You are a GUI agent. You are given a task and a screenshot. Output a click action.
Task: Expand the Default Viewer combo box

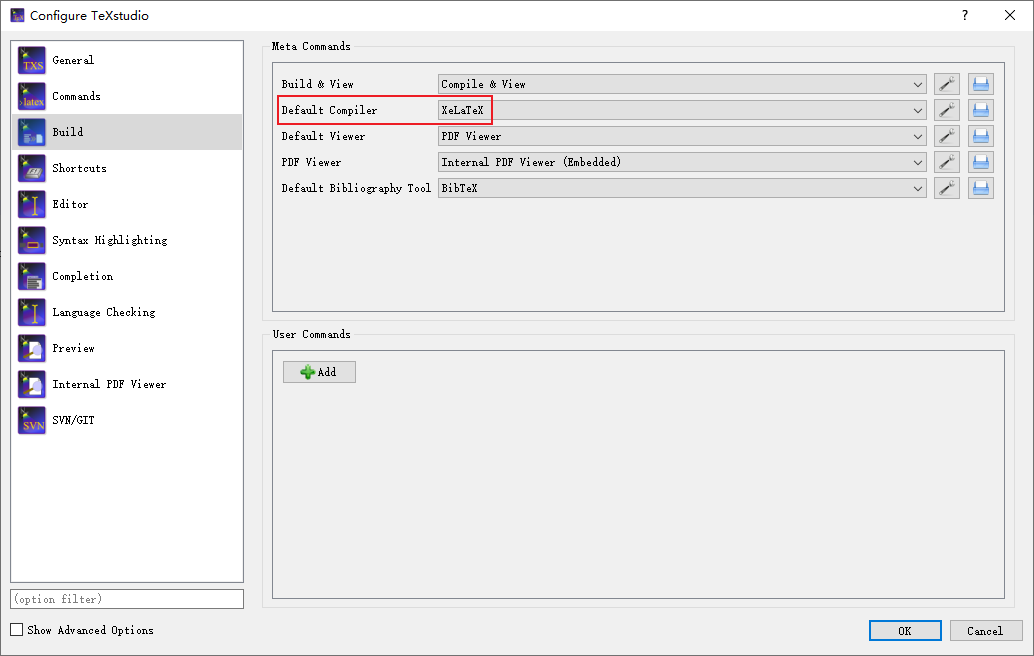(x=682, y=136)
